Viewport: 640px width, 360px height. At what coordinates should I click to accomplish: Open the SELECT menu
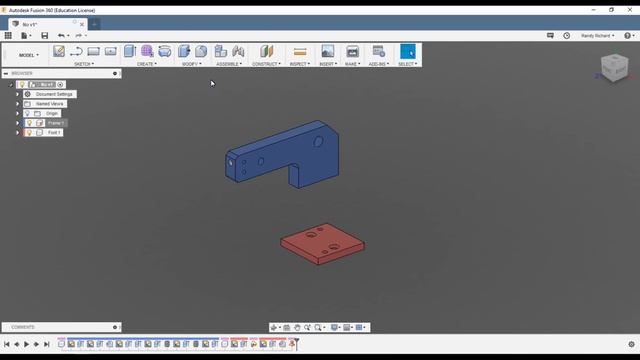[408, 64]
